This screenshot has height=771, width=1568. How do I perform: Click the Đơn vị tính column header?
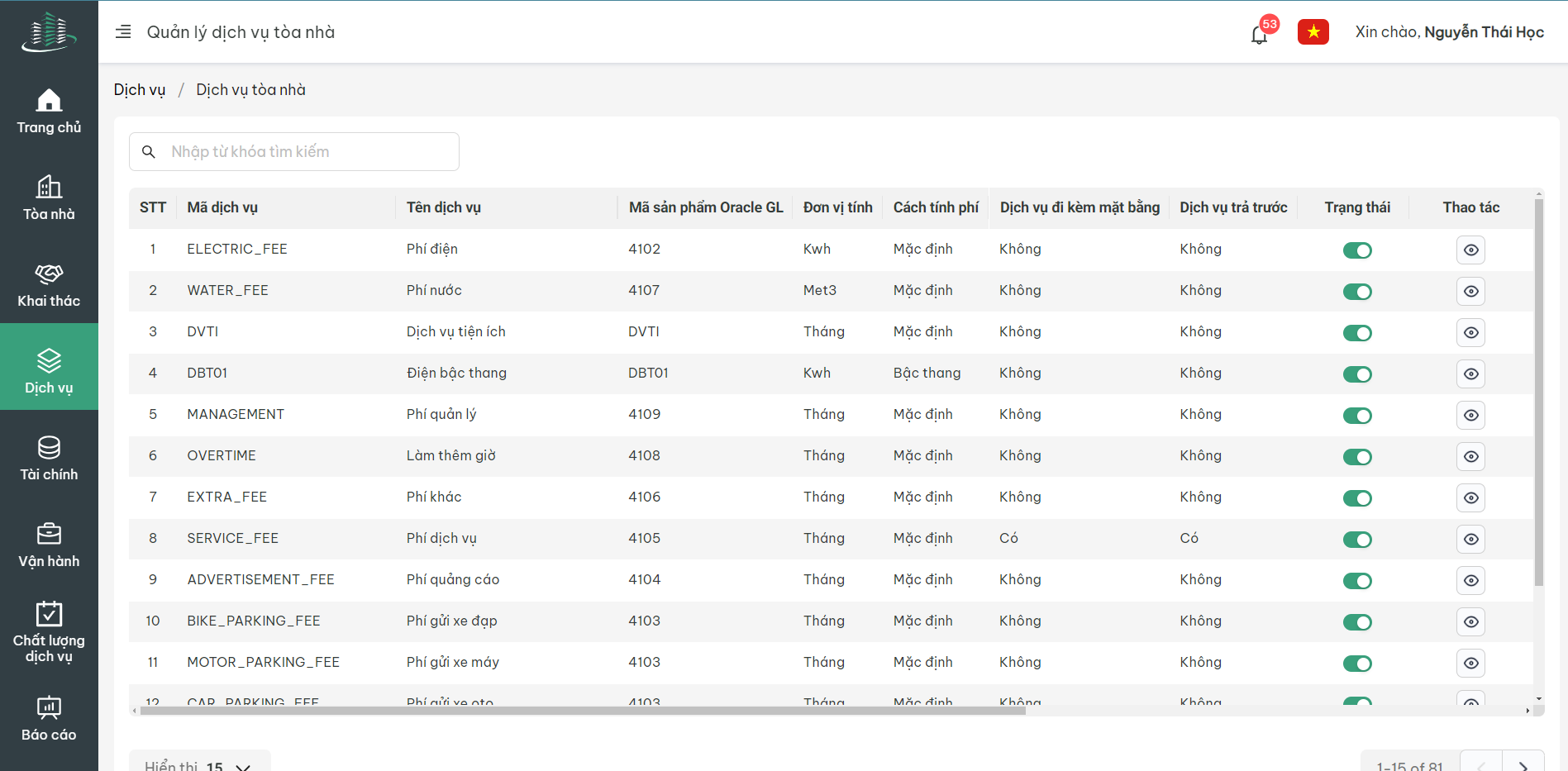click(837, 207)
